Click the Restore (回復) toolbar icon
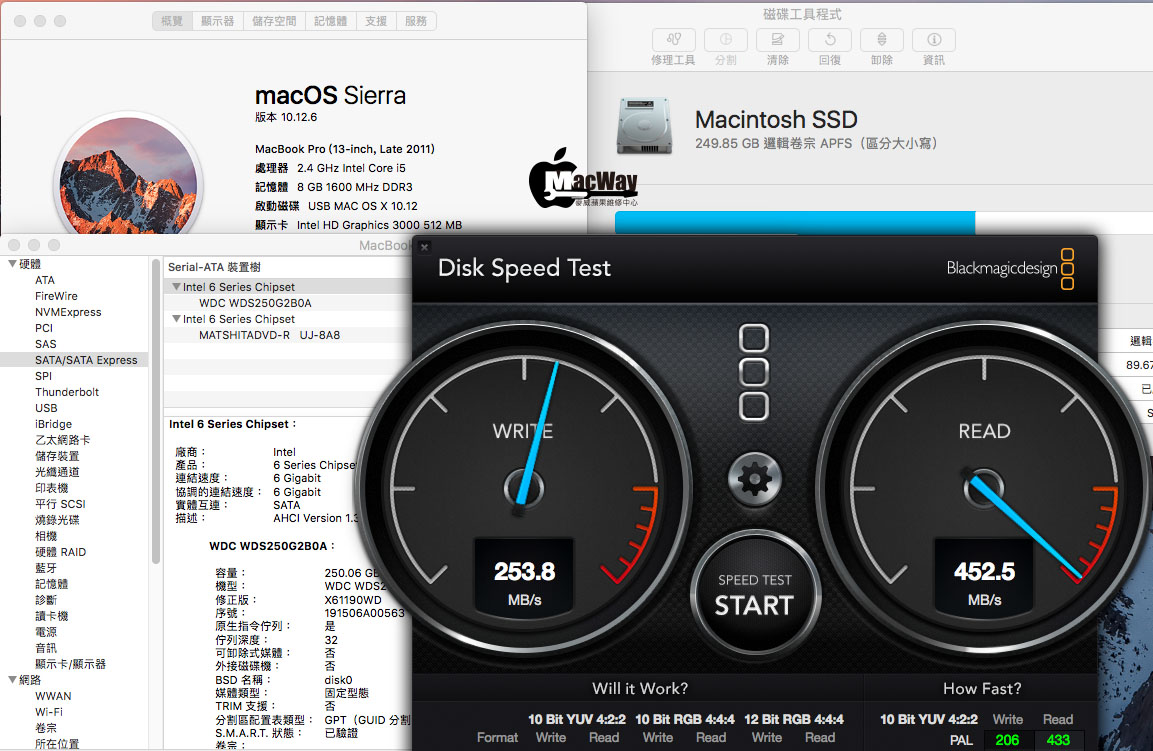This screenshot has width=1153, height=751. 829,40
